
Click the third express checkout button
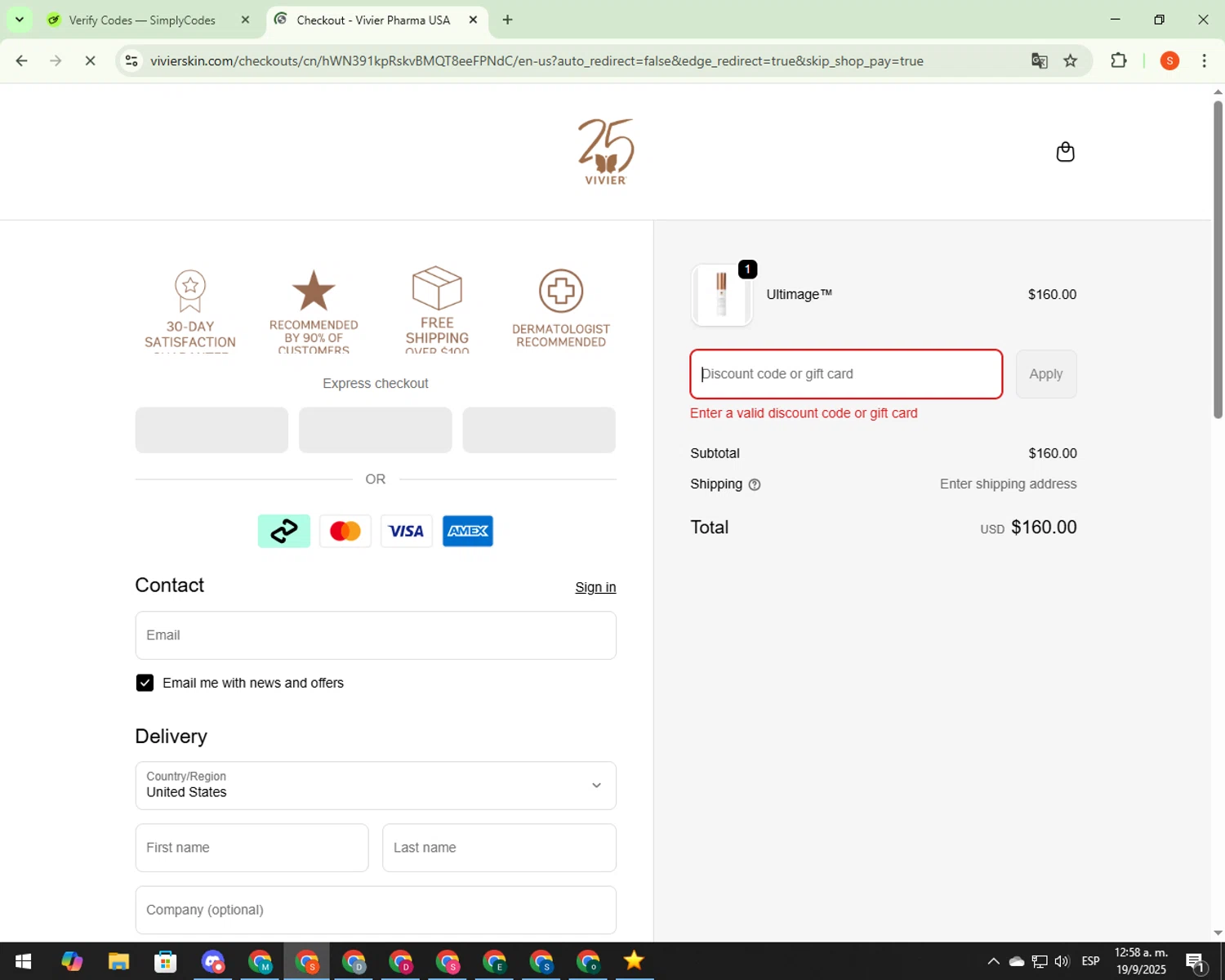tap(539, 430)
